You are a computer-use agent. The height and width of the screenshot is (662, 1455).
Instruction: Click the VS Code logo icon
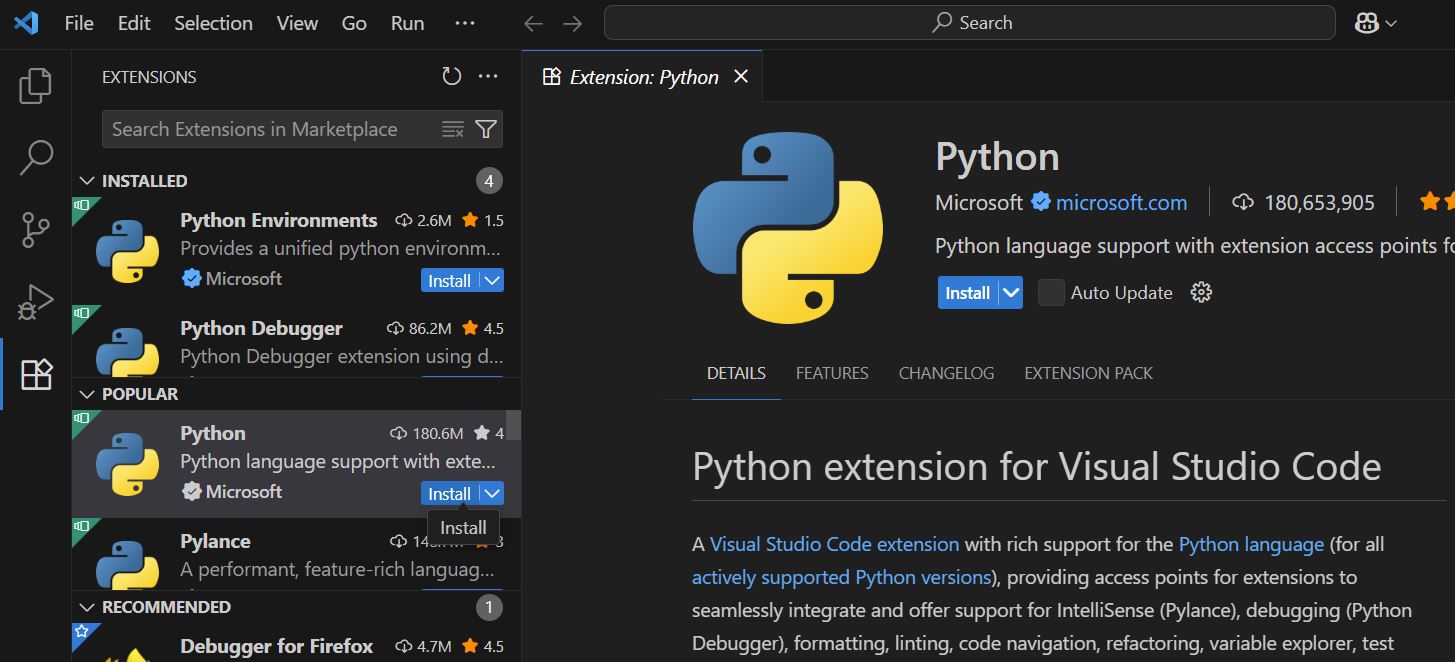point(26,23)
